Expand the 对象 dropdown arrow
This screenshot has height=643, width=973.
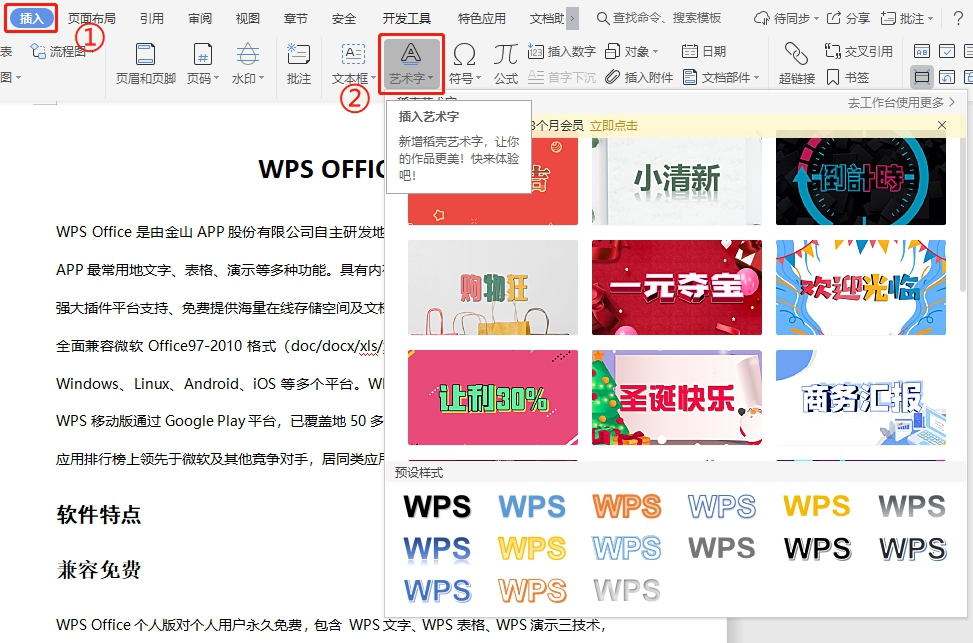pyautogui.click(x=655, y=52)
